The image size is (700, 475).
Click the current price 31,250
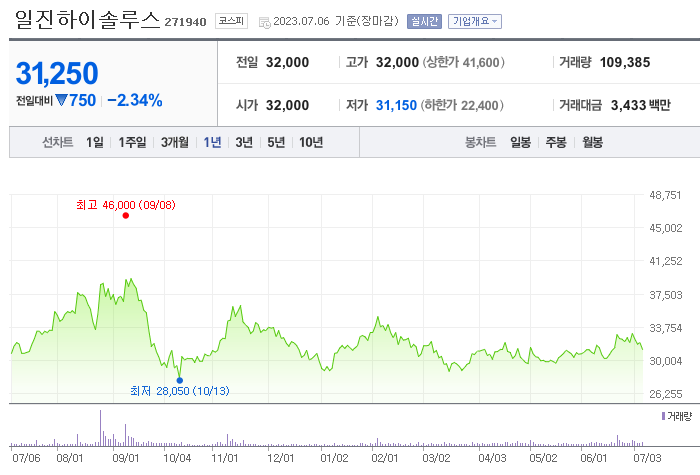click(57, 73)
